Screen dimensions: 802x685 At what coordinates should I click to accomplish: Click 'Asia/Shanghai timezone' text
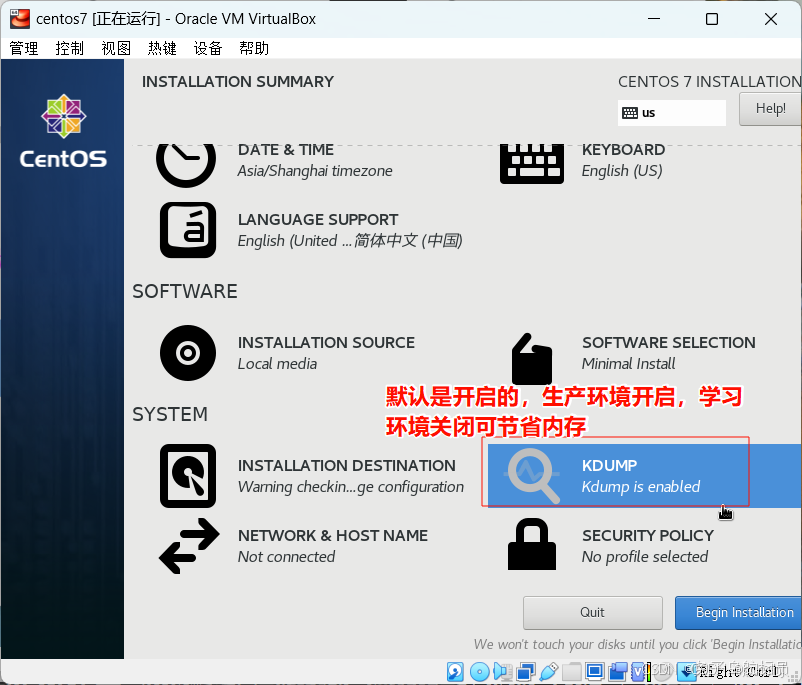[x=315, y=171]
